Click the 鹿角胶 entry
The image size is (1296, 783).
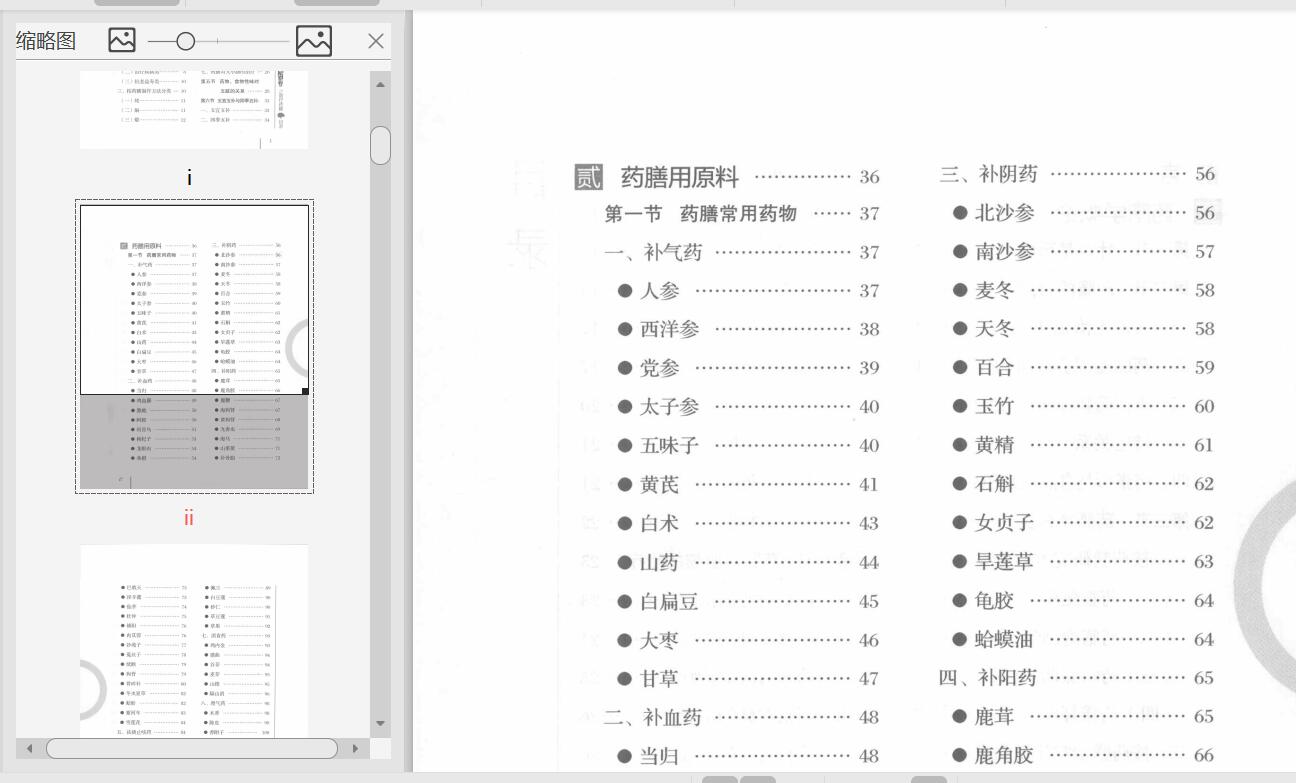(x=1084, y=755)
